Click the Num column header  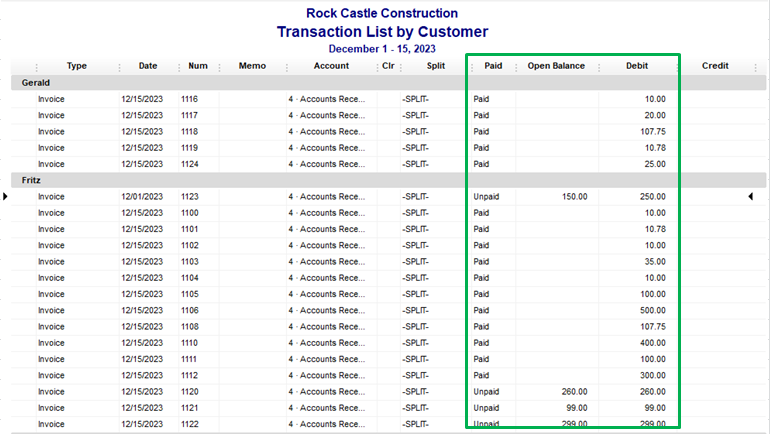(x=198, y=66)
